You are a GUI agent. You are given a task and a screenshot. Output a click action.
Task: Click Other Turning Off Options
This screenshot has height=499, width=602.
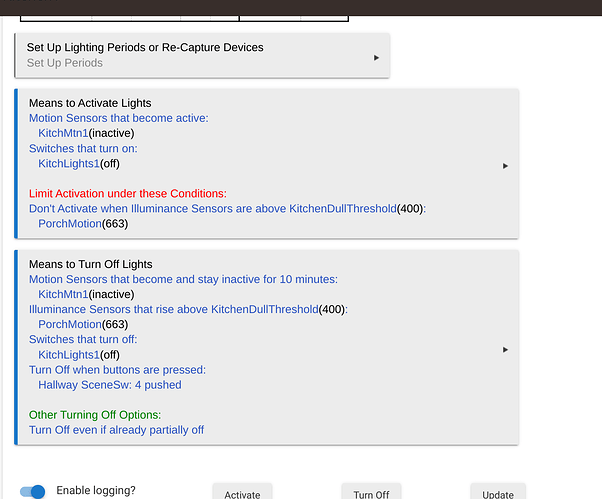[x=95, y=415]
